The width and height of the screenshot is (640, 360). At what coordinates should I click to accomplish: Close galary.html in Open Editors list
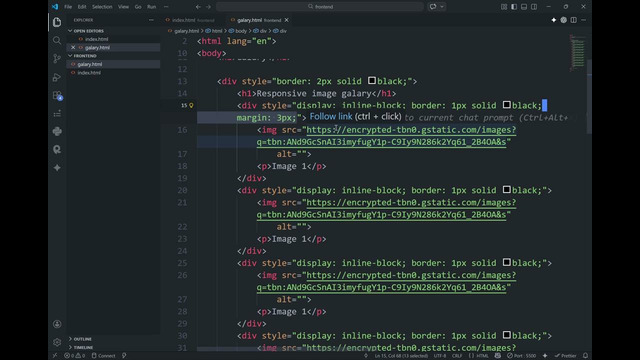[x=73, y=48]
